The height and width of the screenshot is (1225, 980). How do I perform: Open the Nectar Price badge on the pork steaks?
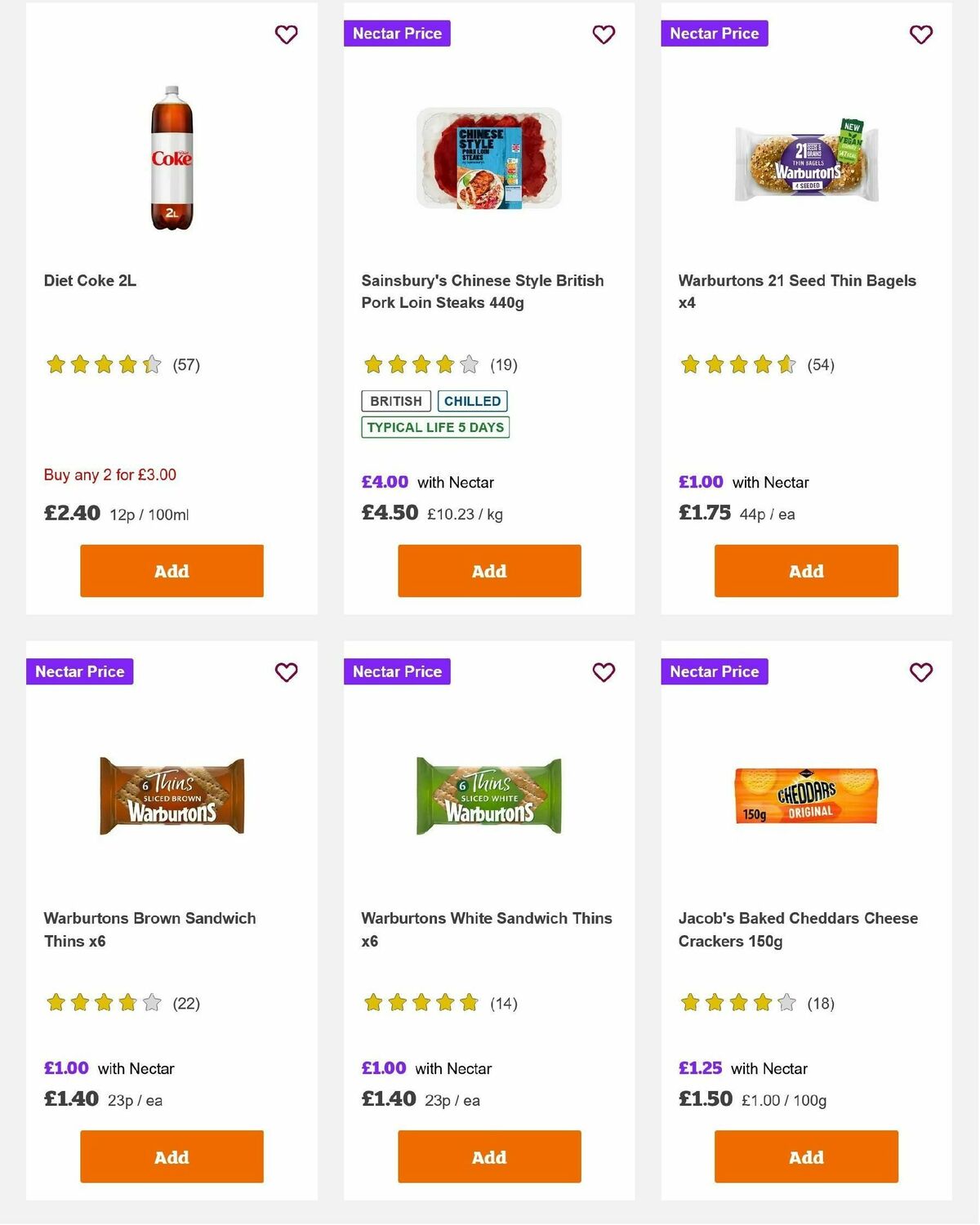(x=398, y=33)
